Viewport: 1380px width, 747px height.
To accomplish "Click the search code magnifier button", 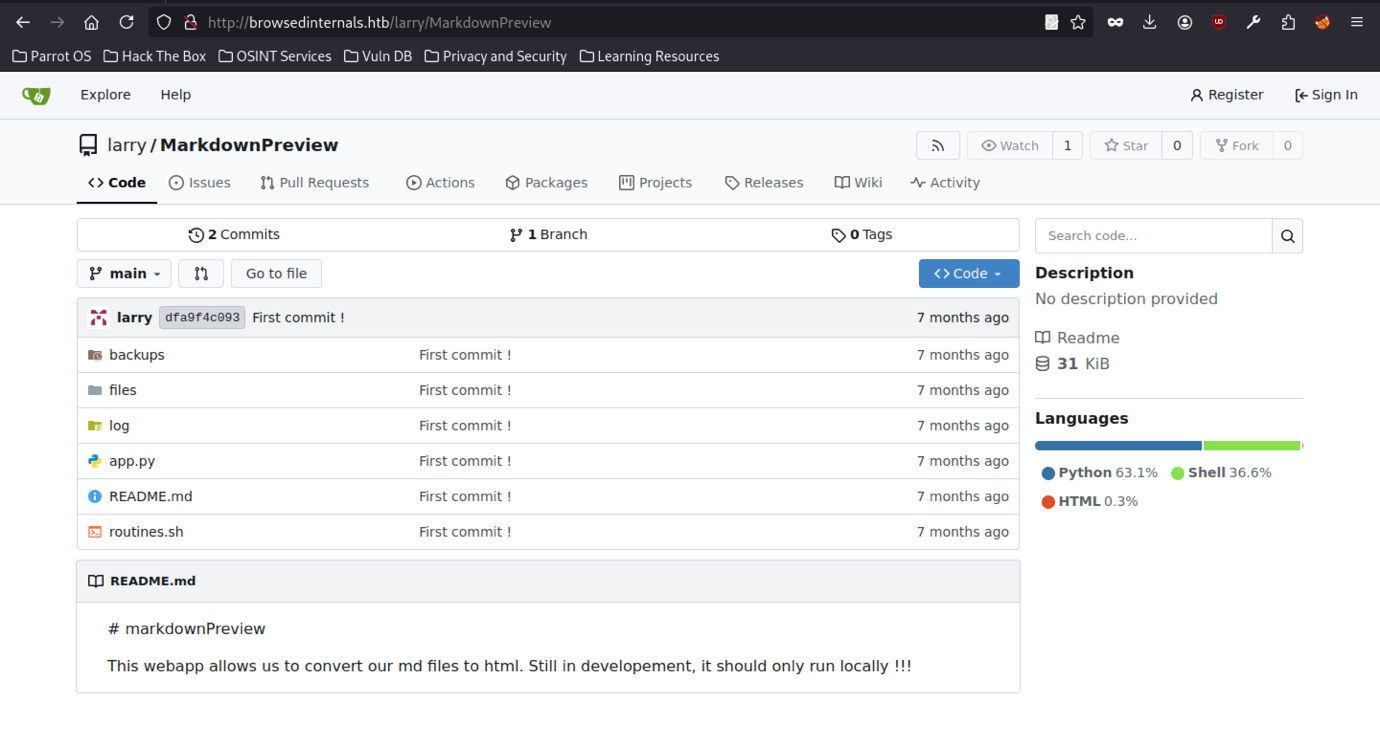I will coord(1287,236).
